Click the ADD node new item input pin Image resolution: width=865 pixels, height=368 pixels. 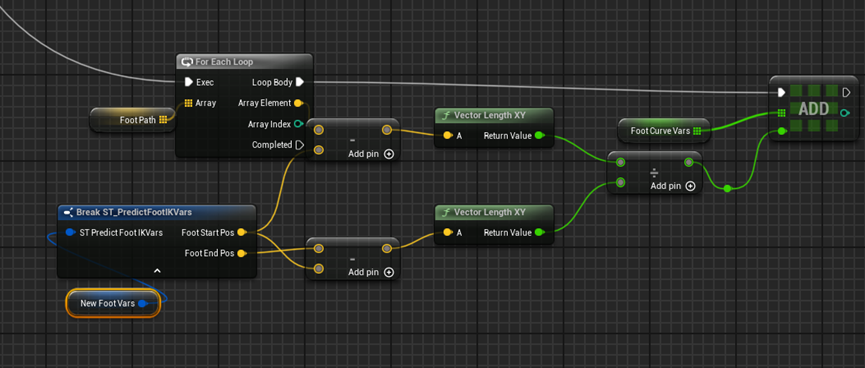pos(781,131)
